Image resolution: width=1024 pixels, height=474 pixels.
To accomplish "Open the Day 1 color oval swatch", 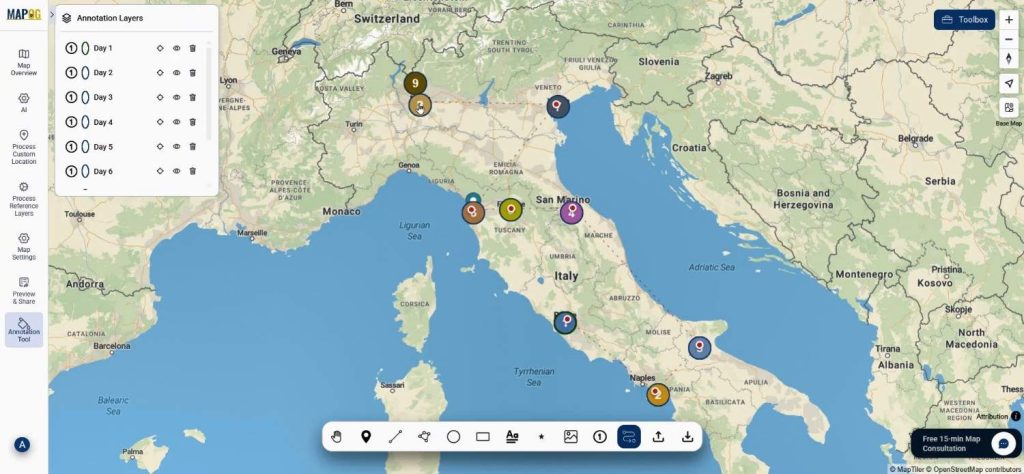I will click(x=85, y=48).
